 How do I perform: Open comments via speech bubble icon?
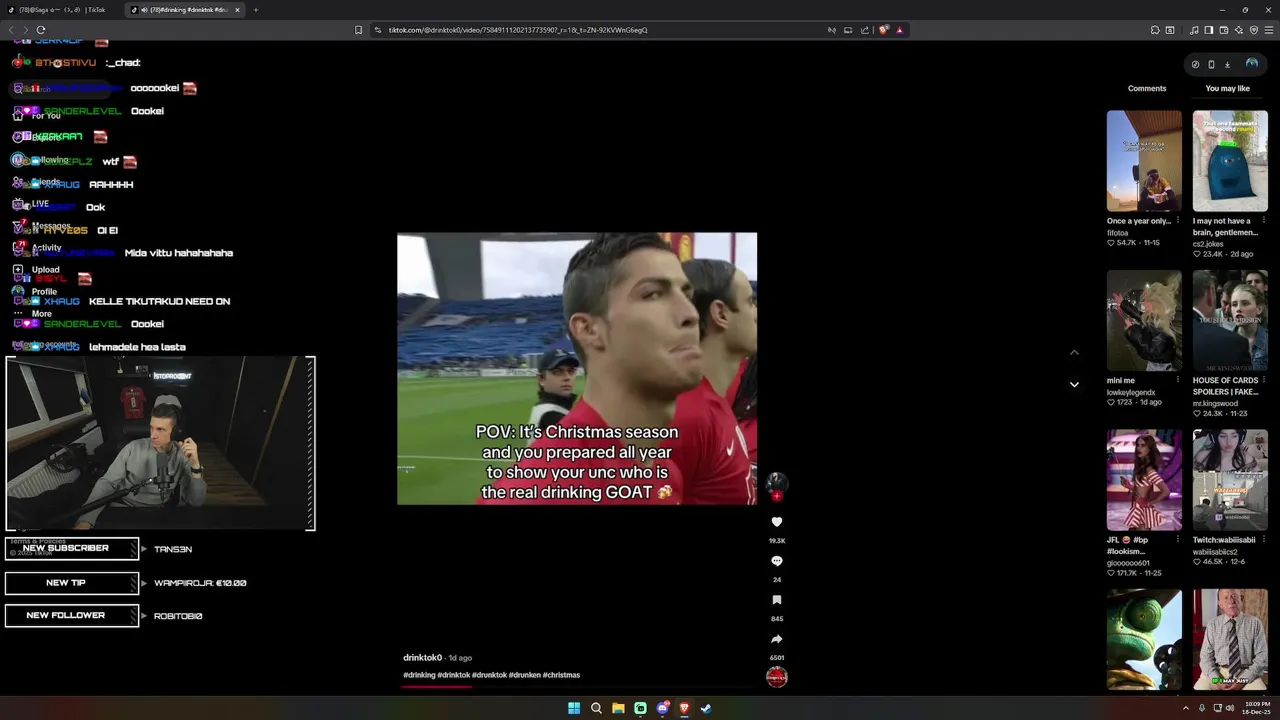point(777,561)
